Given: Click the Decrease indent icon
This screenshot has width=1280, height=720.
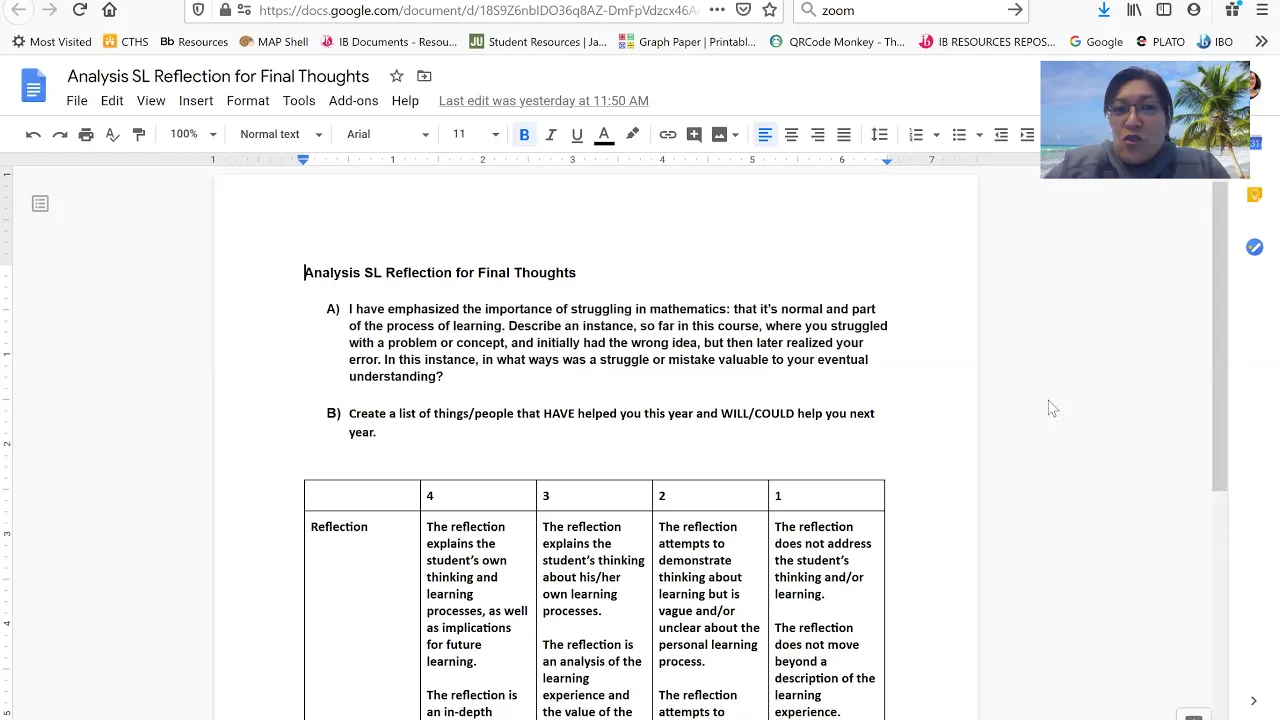Looking at the screenshot, I should tap(1001, 134).
